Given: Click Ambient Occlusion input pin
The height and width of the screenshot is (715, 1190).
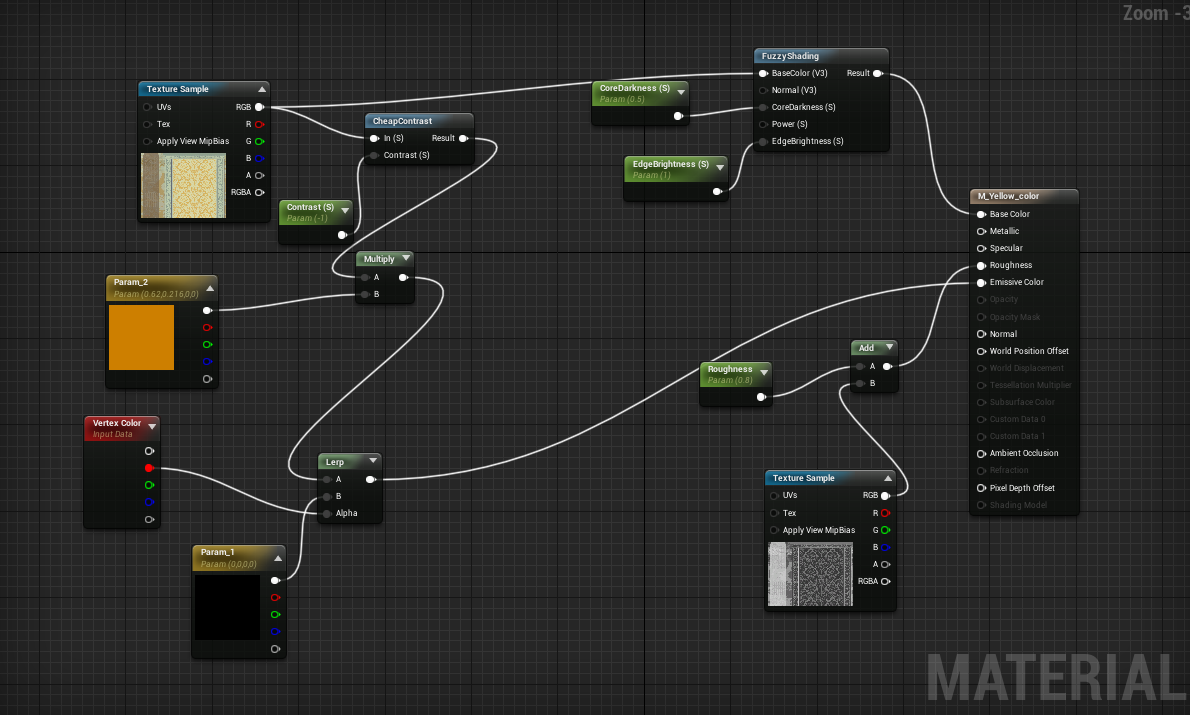Looking at the screenshot, I should 981,453.
